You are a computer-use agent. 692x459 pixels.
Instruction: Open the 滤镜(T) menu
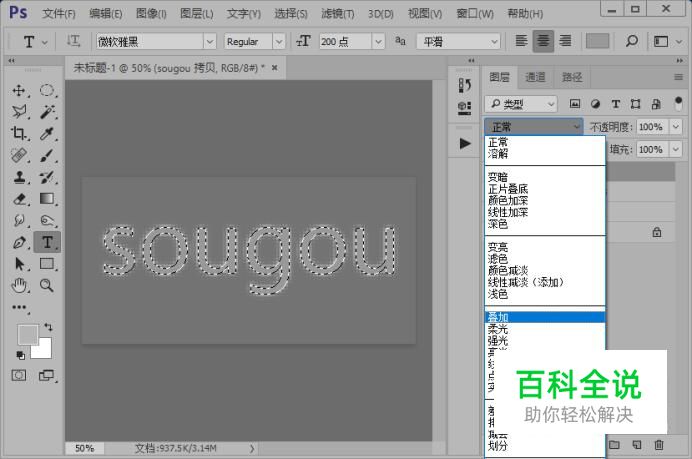coord(338,14)
